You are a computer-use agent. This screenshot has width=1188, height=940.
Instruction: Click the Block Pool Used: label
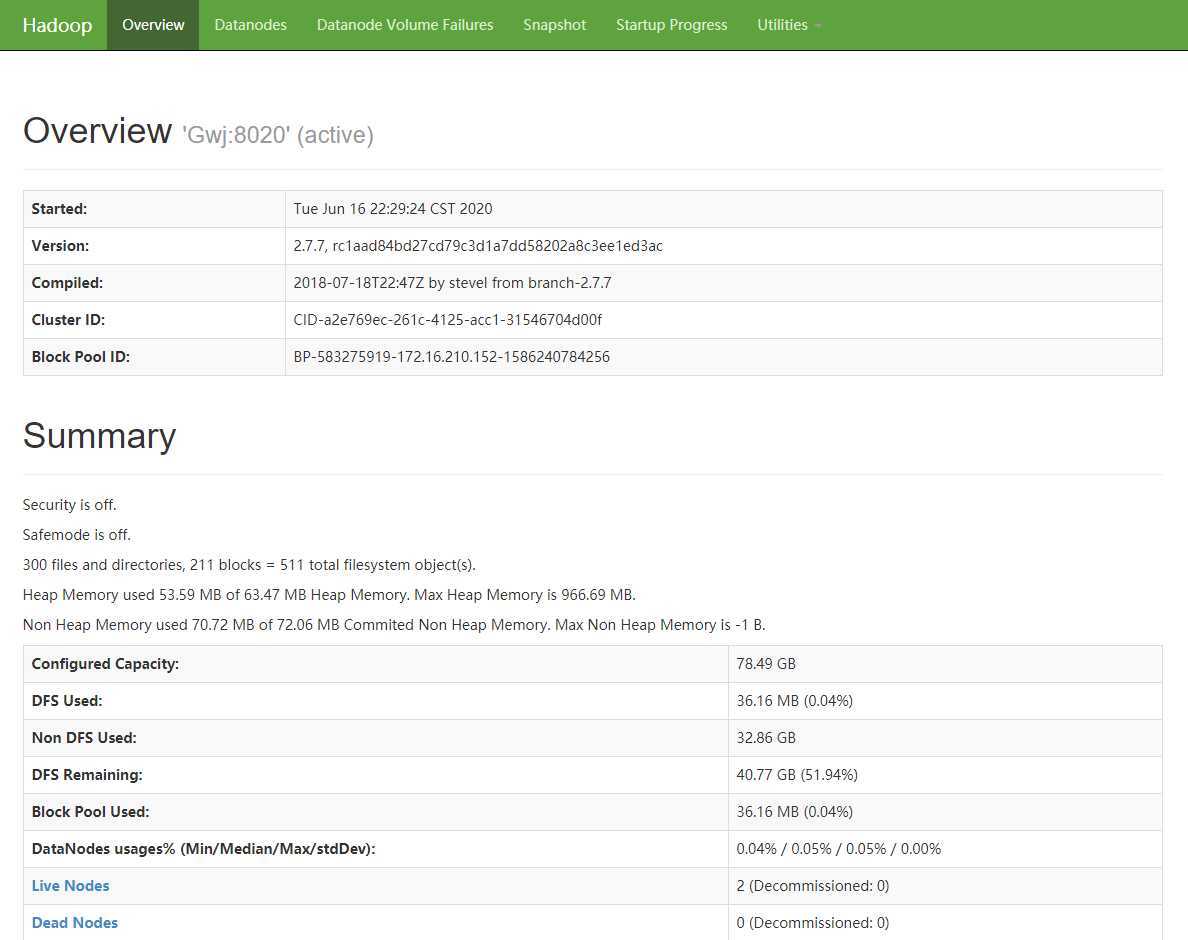pyautogui.click(x=91, y=812)
